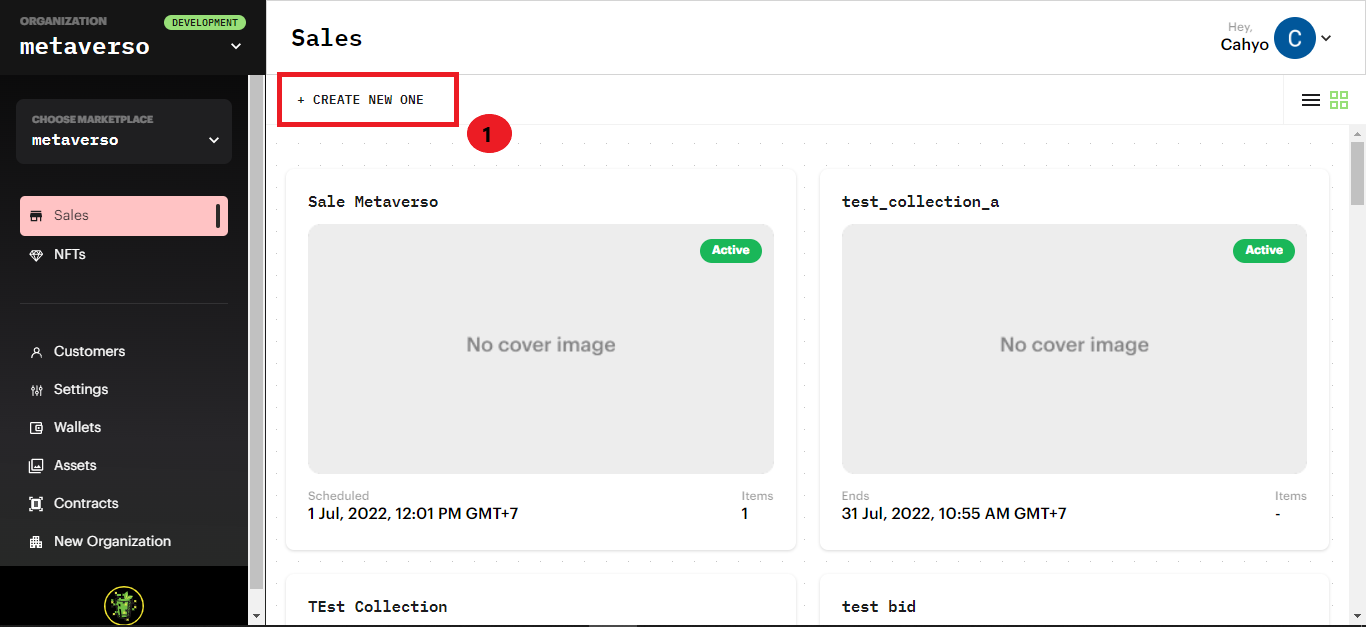The width and height of the screenshot is (1366, 627).
Task: Click the Create New One button
Action: pos(361,100)
